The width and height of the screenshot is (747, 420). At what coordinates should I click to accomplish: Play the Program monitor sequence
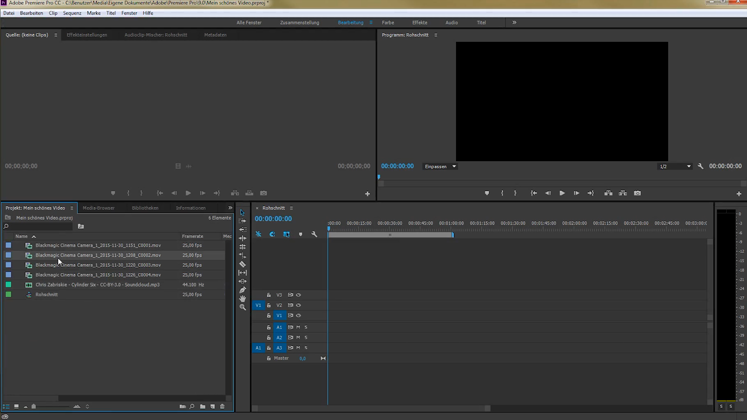tap(562, 193)
